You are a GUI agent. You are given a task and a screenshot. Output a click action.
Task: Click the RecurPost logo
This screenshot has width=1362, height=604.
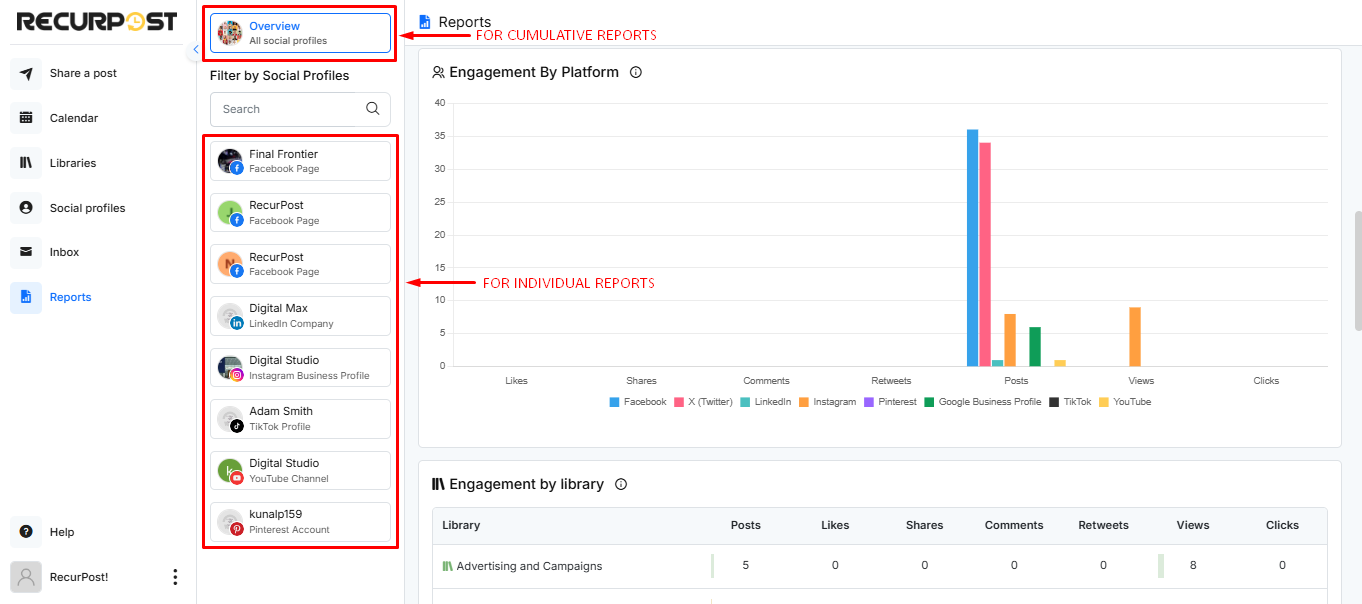(x=97, y=21)
